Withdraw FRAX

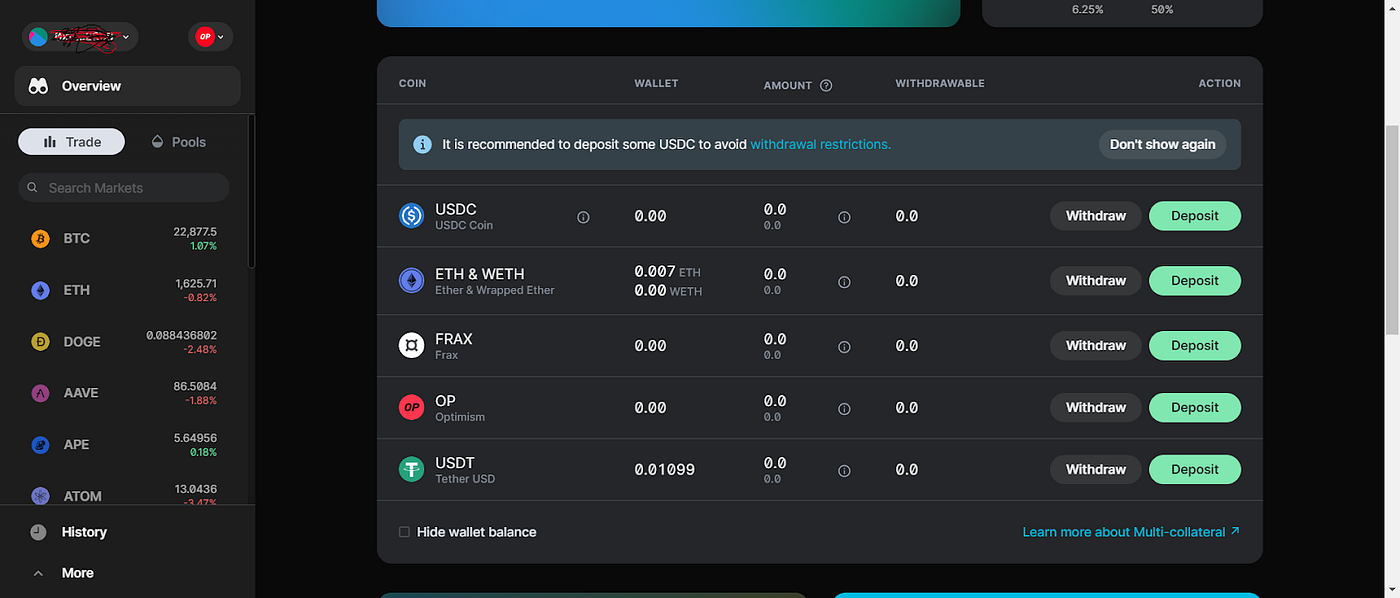[x=1095, y=346]
